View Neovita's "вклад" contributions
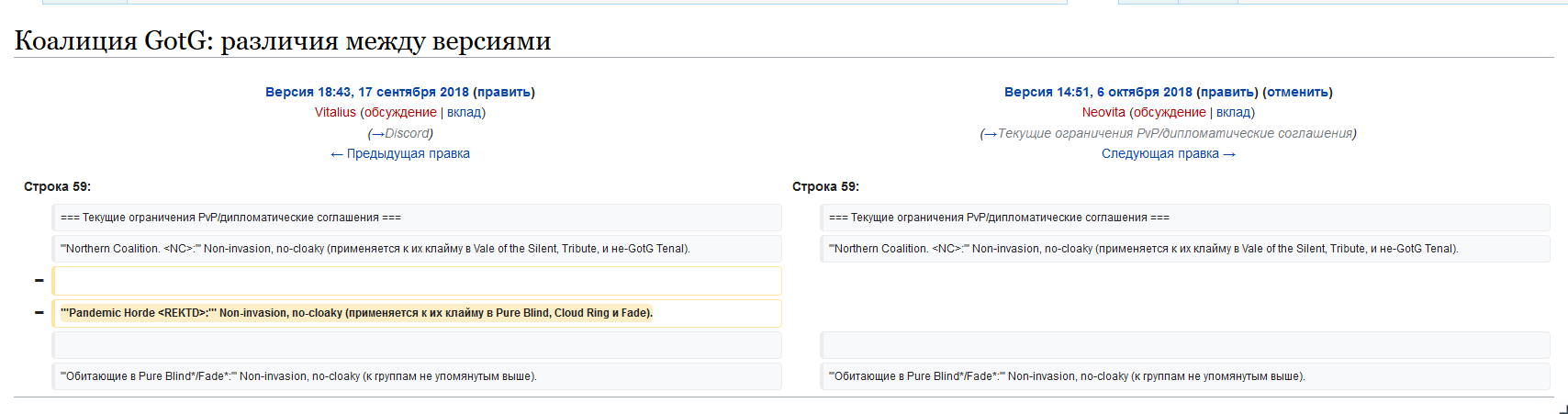 point(1233,112)
